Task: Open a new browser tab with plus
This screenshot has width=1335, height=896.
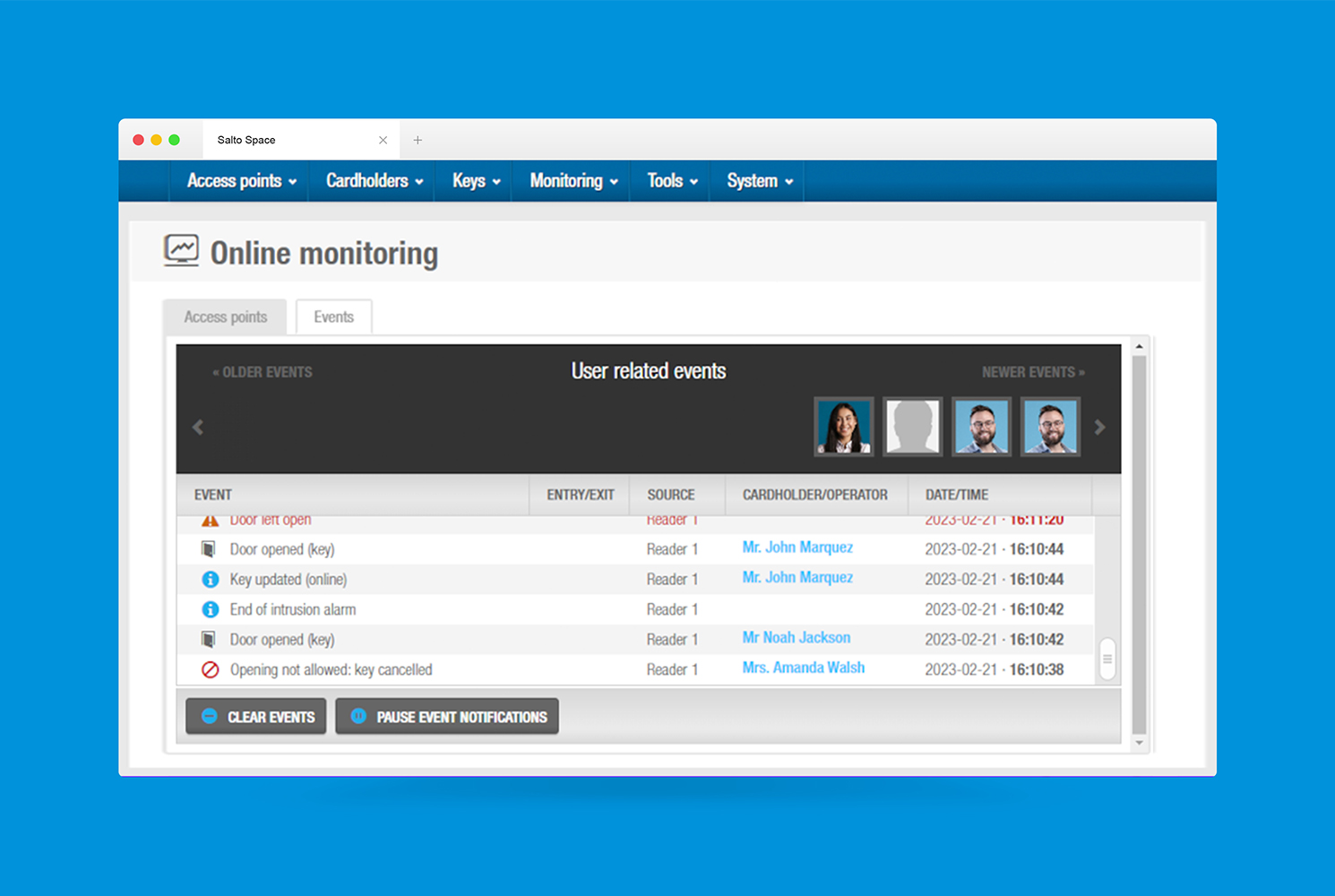Action: [x=418, y=140]
